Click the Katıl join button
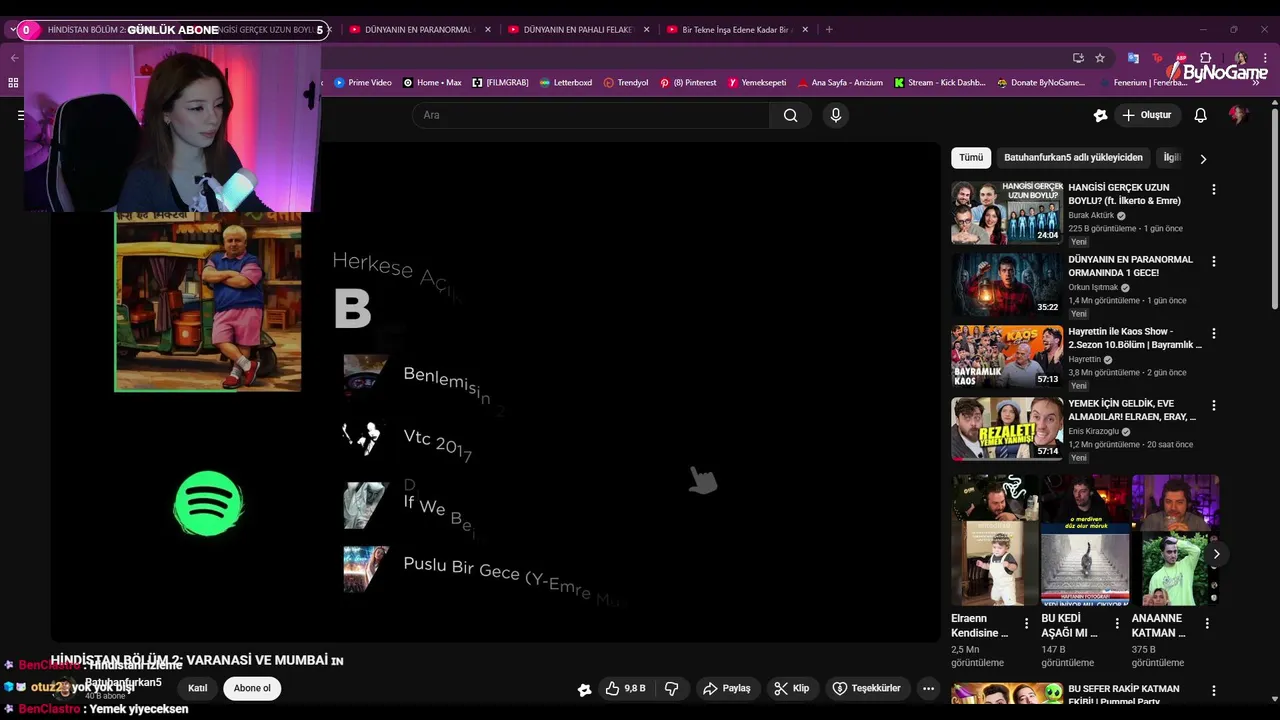1280x720 pixels. pos(198,688)
